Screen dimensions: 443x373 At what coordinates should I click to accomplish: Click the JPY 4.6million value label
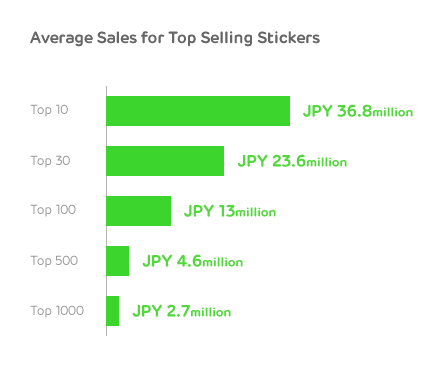point(193,261)
